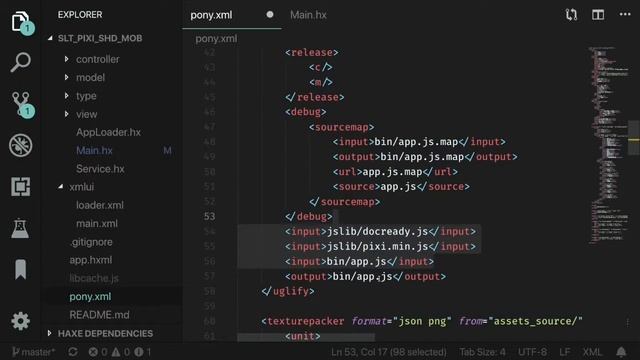
Task: Open the Bookmarks view icon
Action: 20,269
